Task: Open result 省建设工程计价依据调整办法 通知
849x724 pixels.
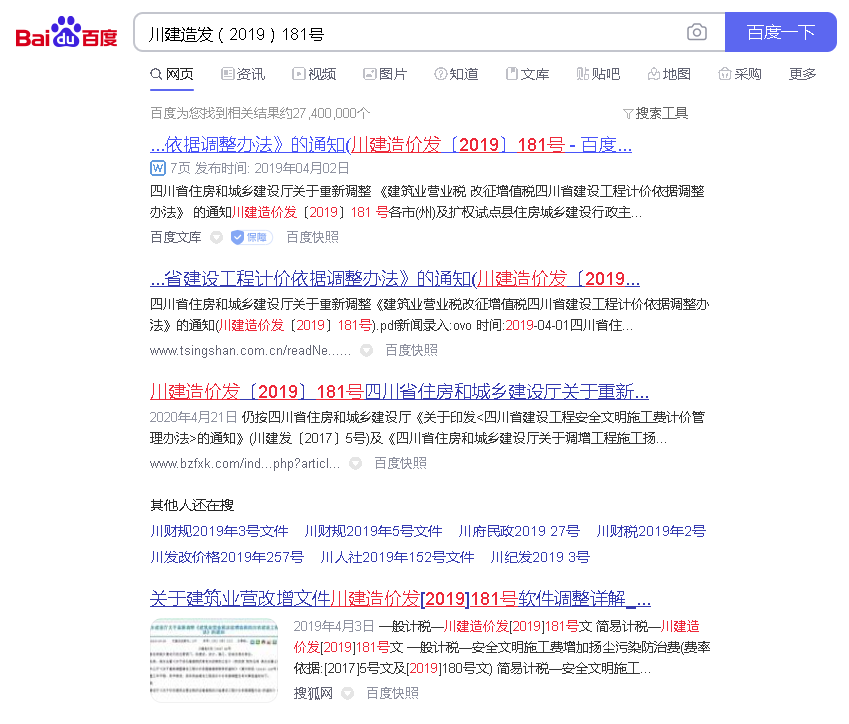Action: pyautogui.click(x=395, y=278)
